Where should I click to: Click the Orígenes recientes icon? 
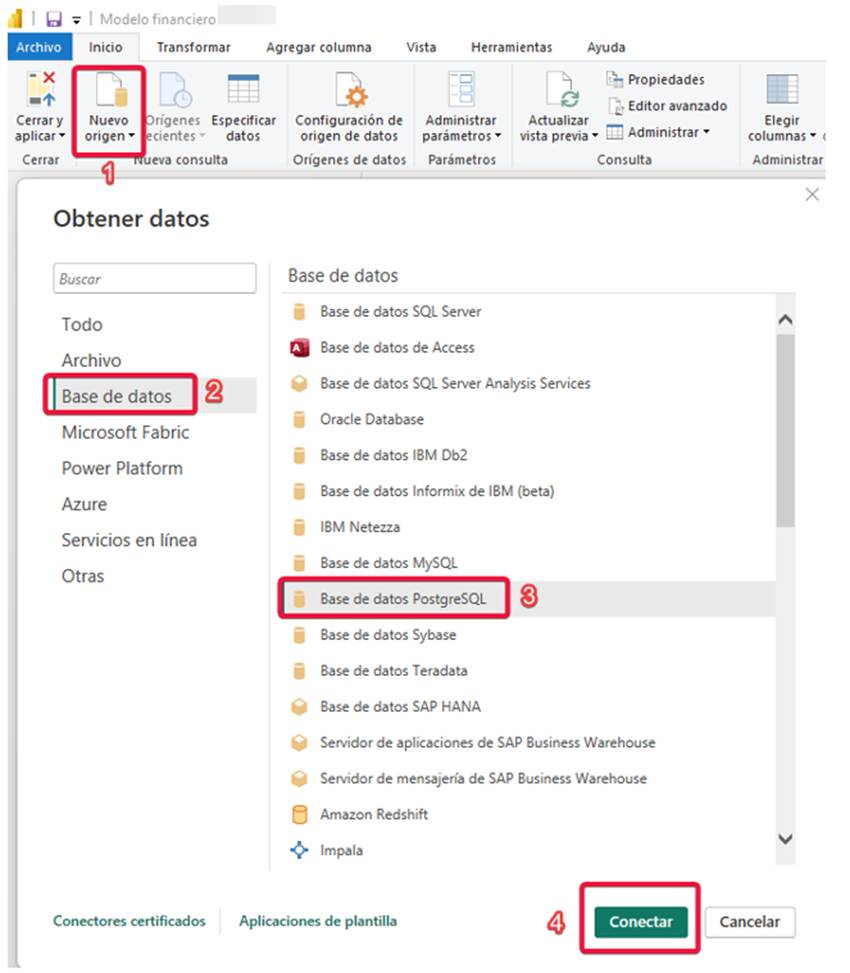coord(176,89)
